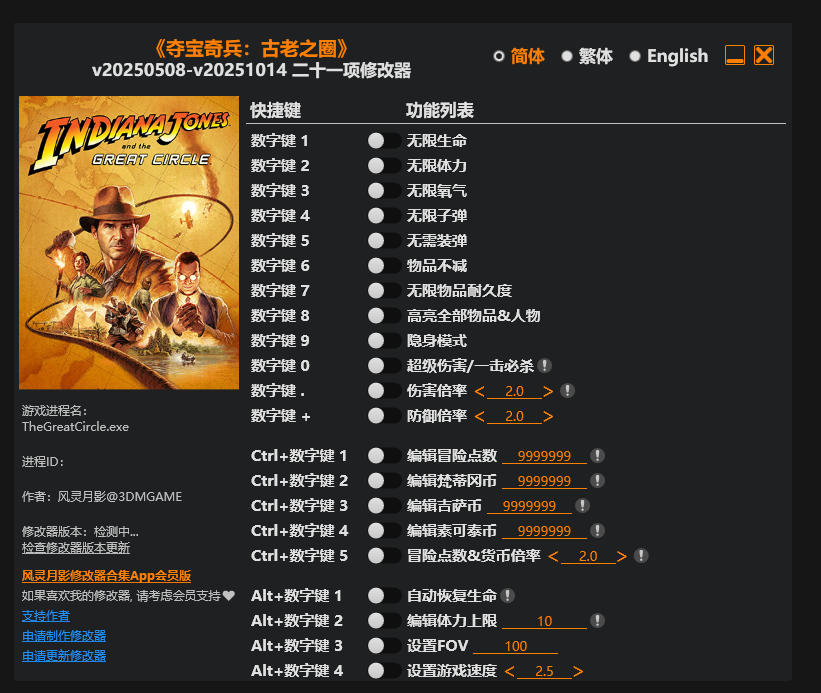Click the 伤害倍率 value field 2.0
This screenshot has width=821, height=693.
point(514,391)
